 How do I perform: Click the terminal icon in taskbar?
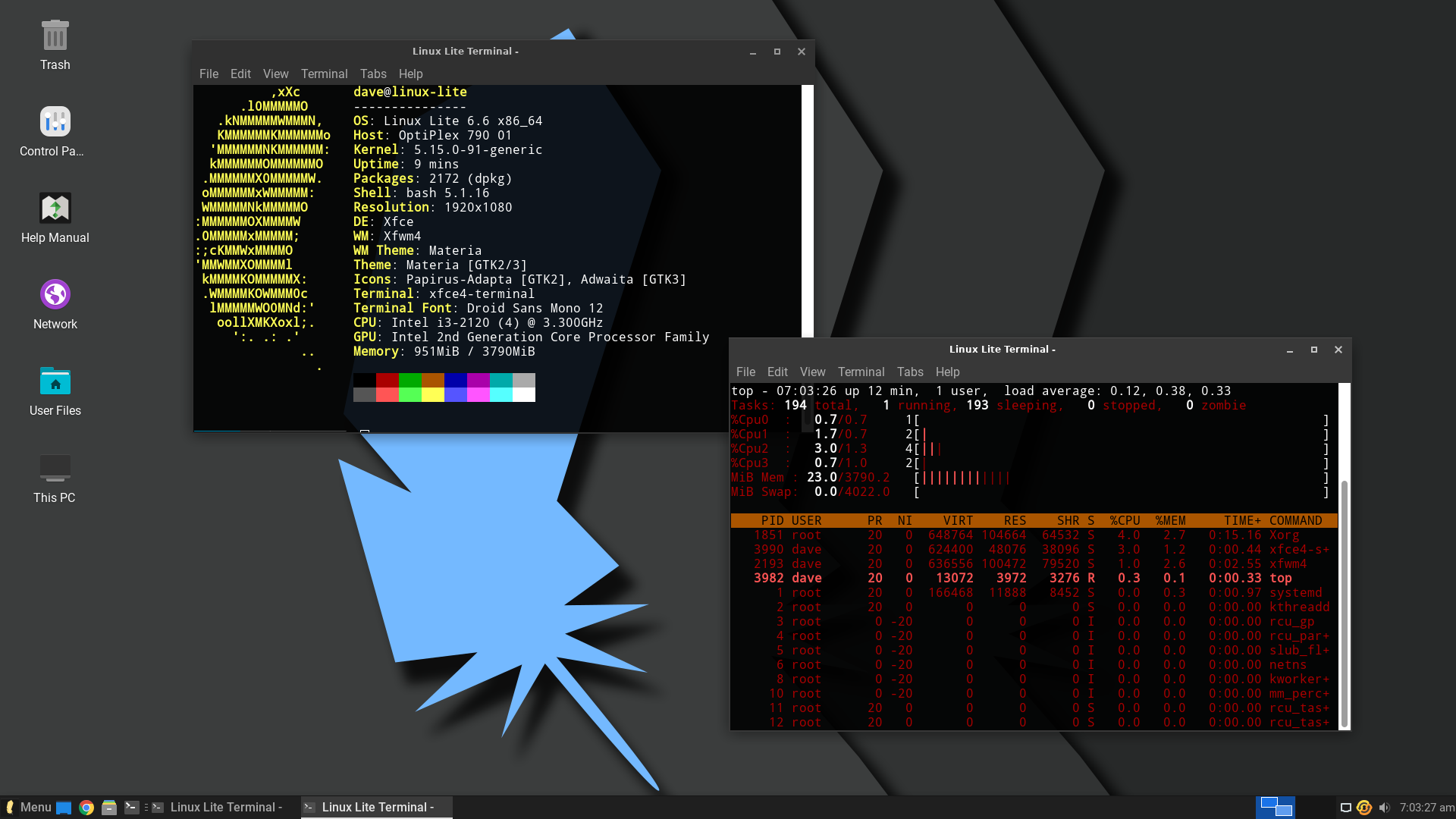click(131, 807)
